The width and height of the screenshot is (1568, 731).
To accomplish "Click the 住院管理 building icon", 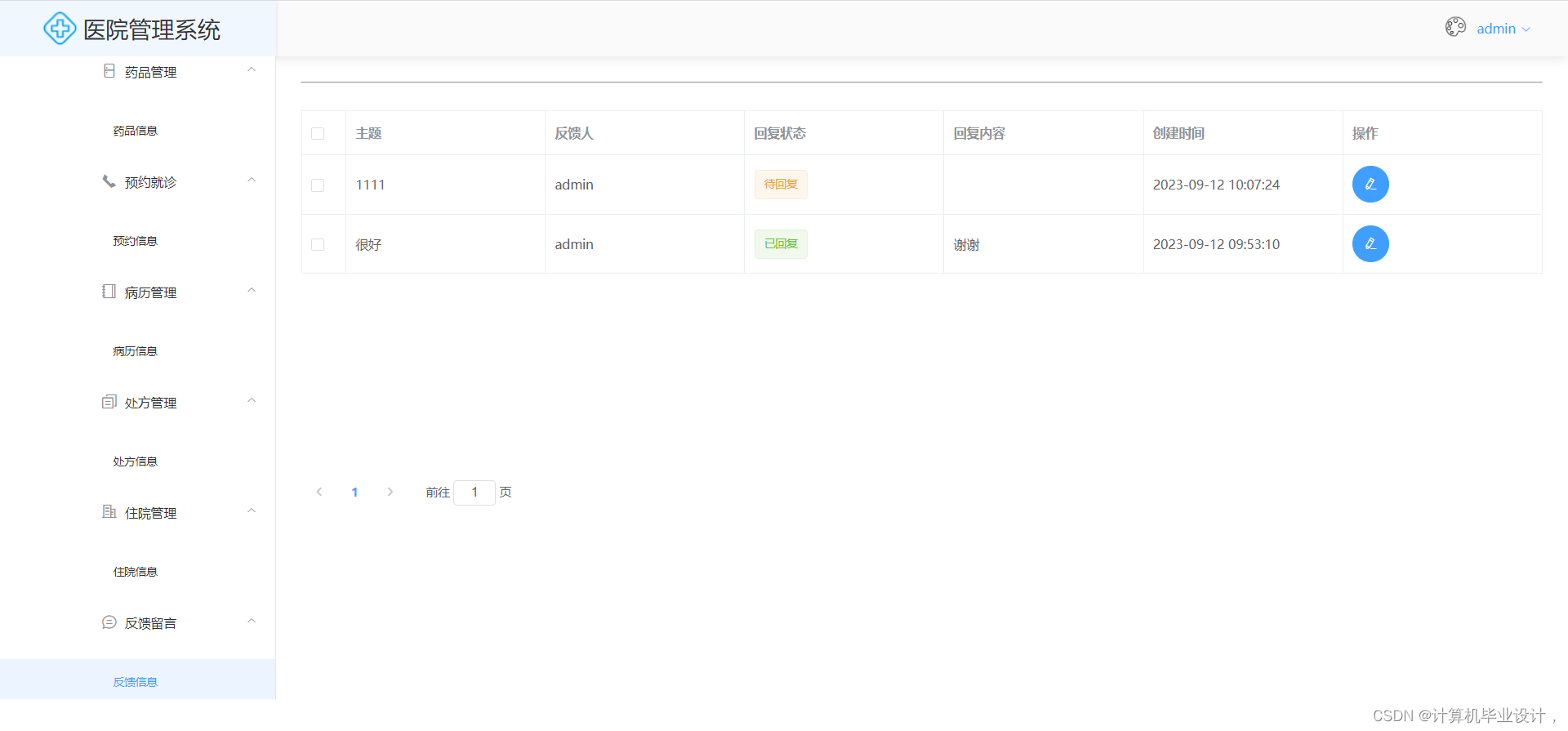I will [x=109, y=512].
